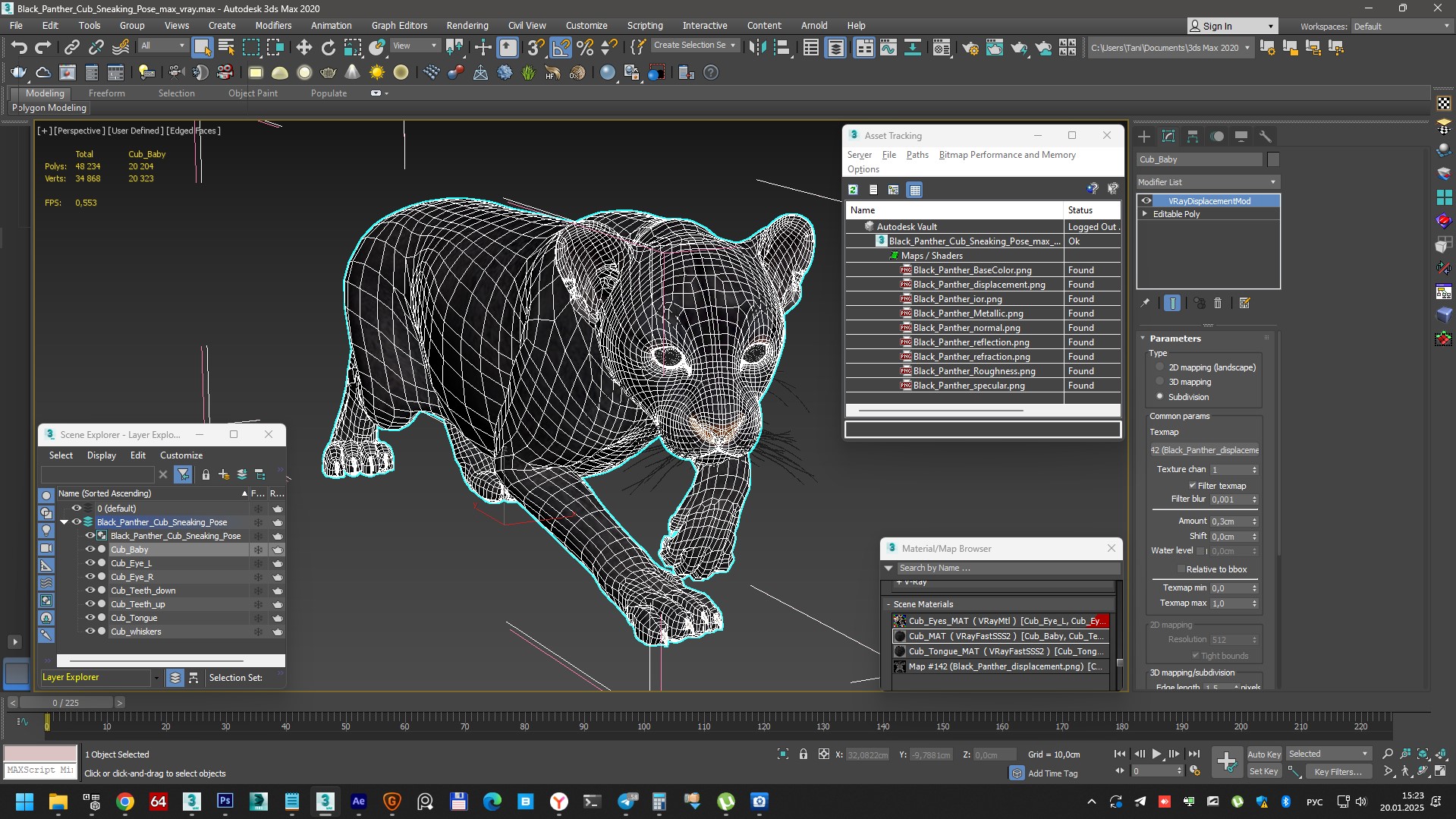This screenshot has width=1456, height=819.
Task: Click Search by Name field in Material Browser
Action: tap(1008, 568)
